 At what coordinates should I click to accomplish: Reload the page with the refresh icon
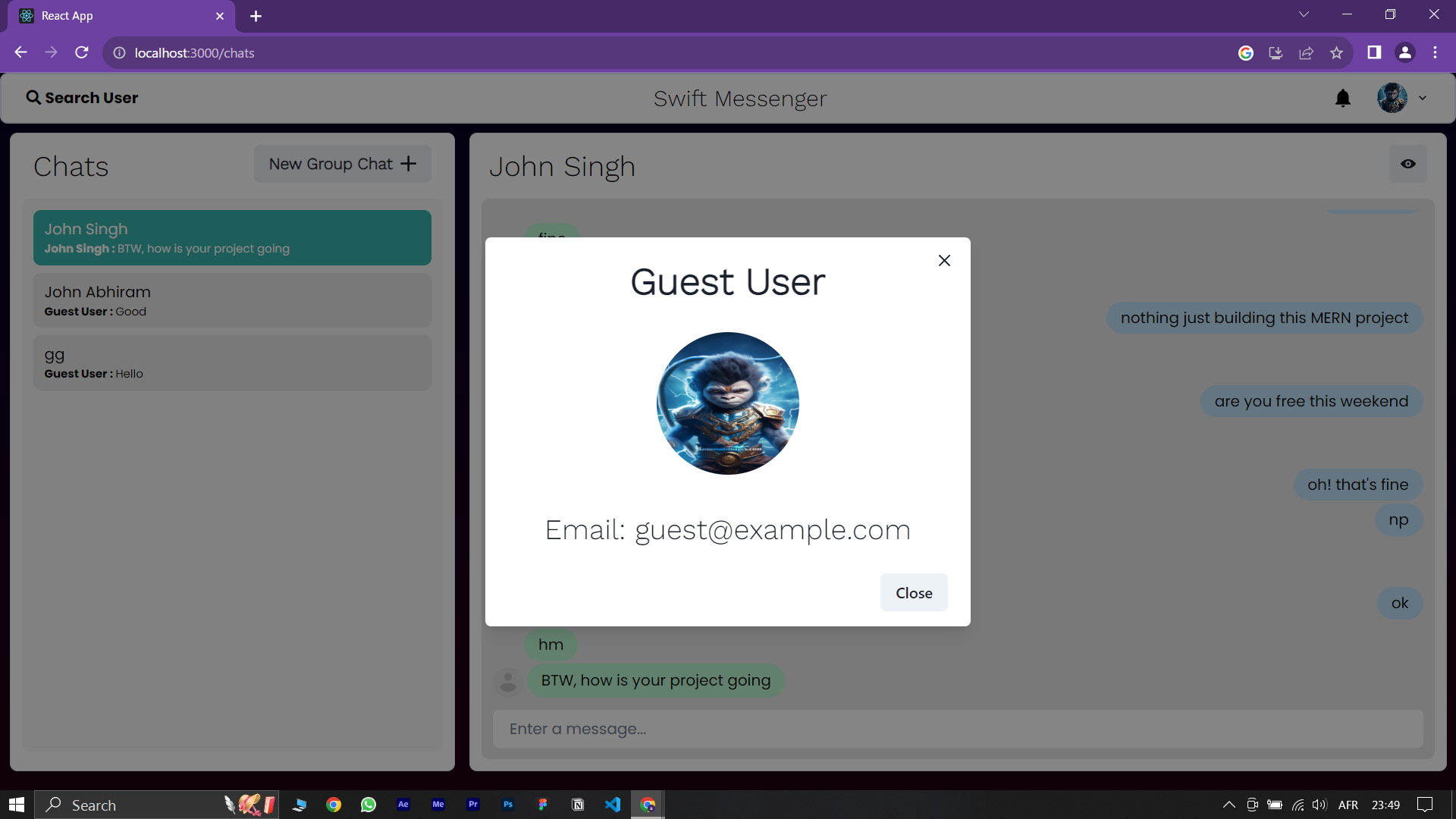pos(82,53)
